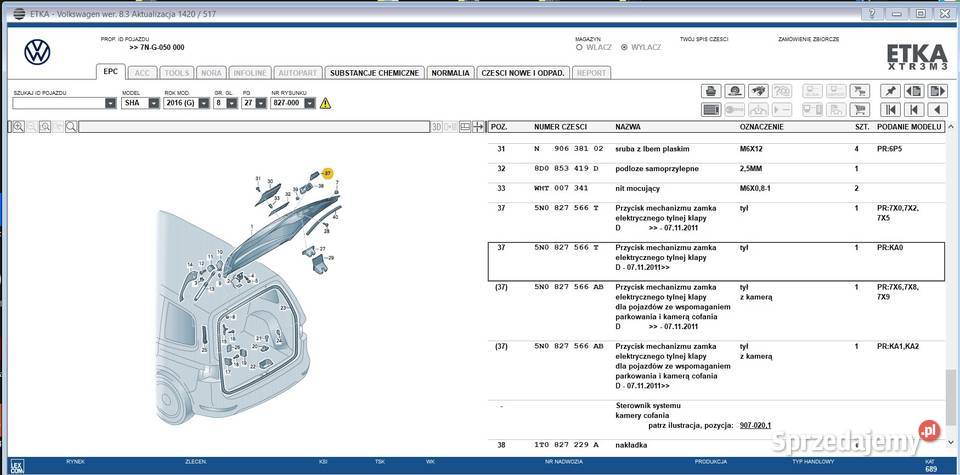The width and height of the screenshot is (960, 475).
Task: Select the WYLACZ radio button
Action: [x=625, y=47]
